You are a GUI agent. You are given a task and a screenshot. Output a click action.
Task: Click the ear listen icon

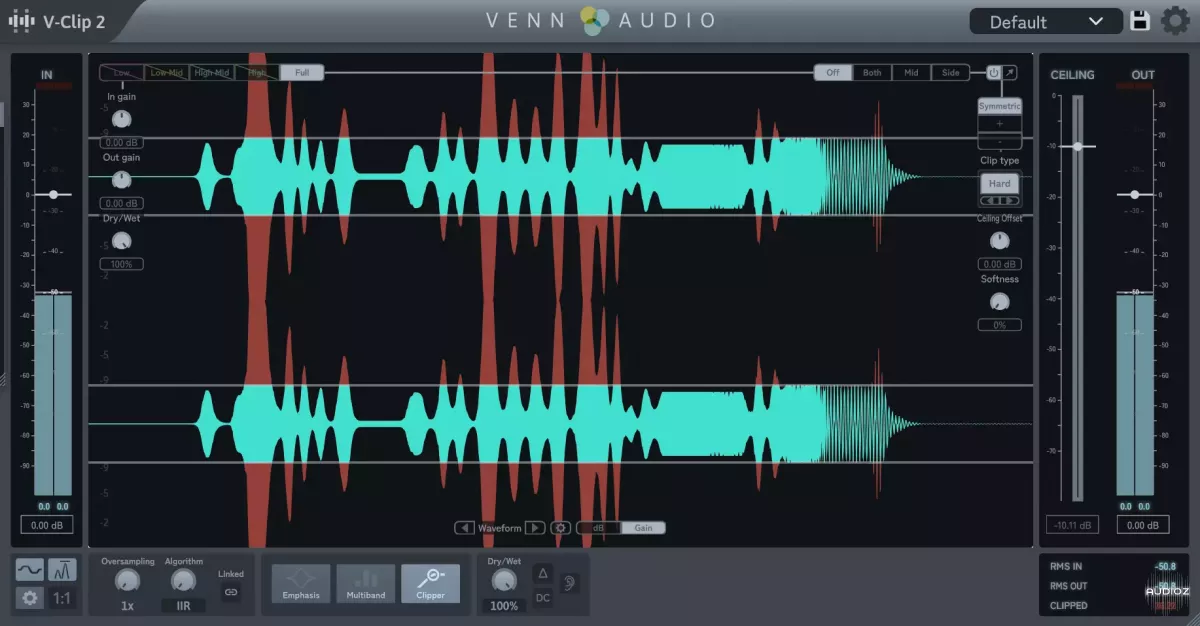[x=569, y=583]
